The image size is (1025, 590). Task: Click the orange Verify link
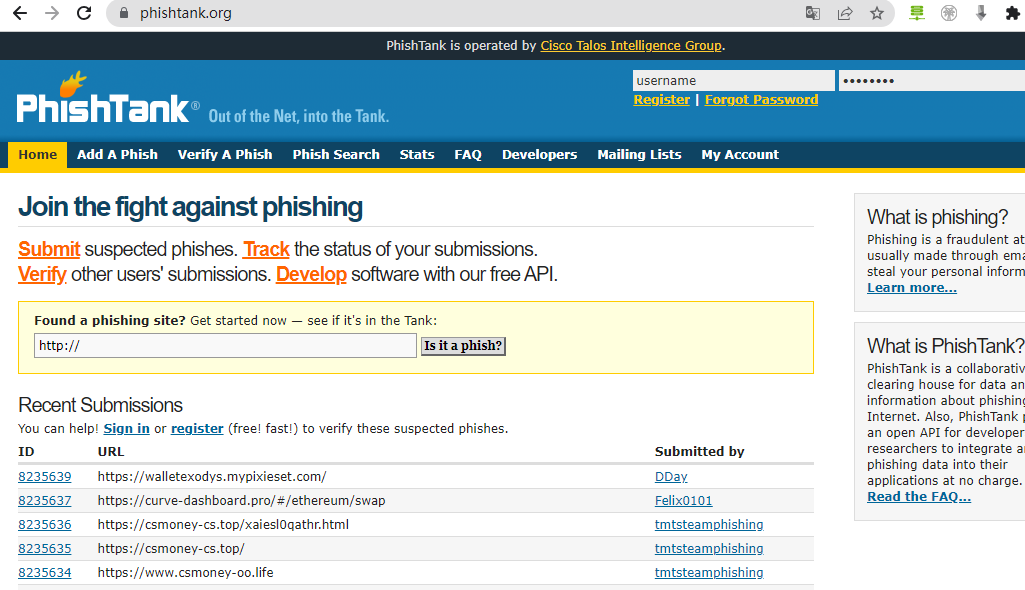click(x=42, y=274)
